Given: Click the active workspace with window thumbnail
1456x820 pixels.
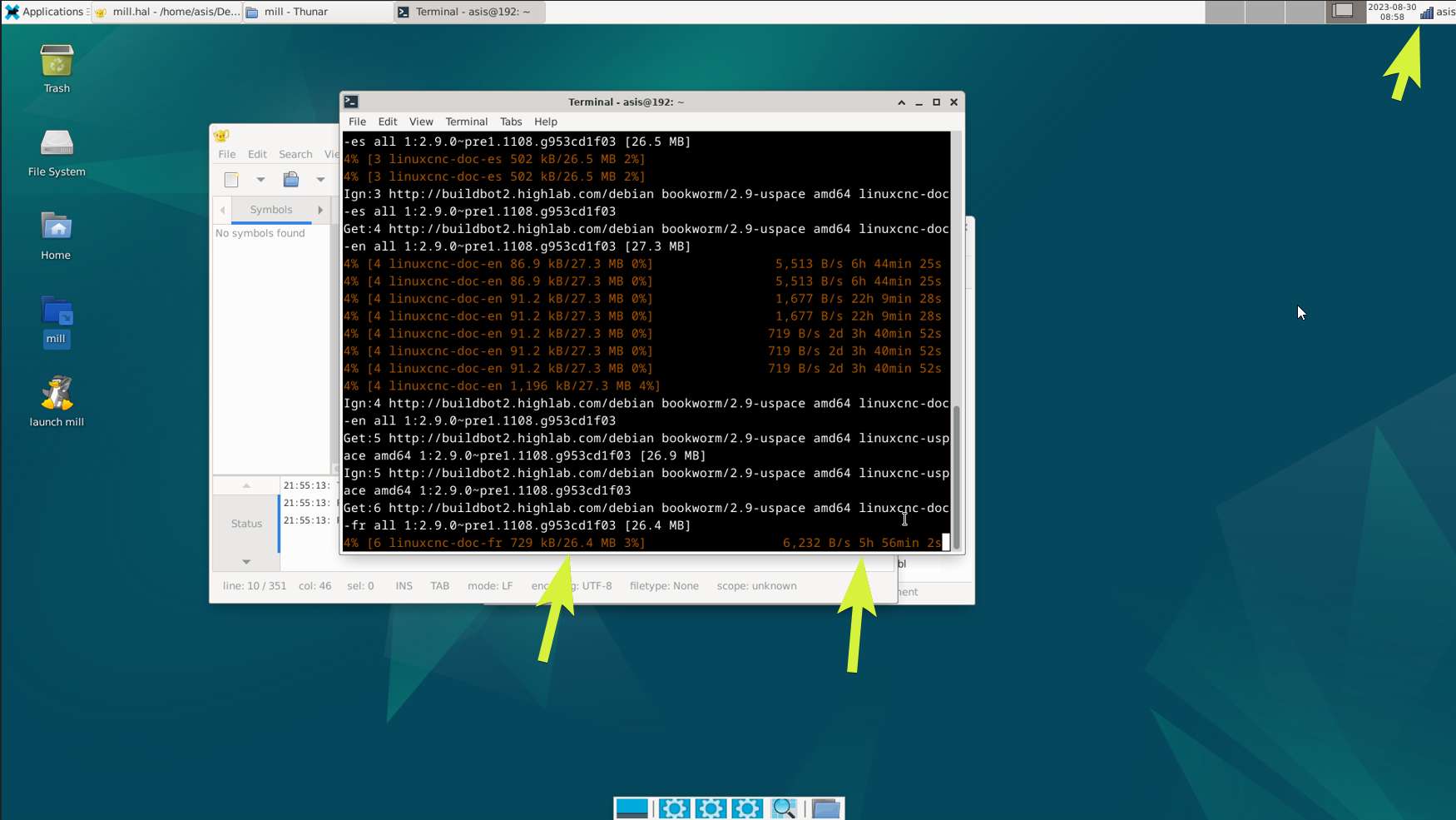Looking at the screenshot, I should pos(1345,12).
